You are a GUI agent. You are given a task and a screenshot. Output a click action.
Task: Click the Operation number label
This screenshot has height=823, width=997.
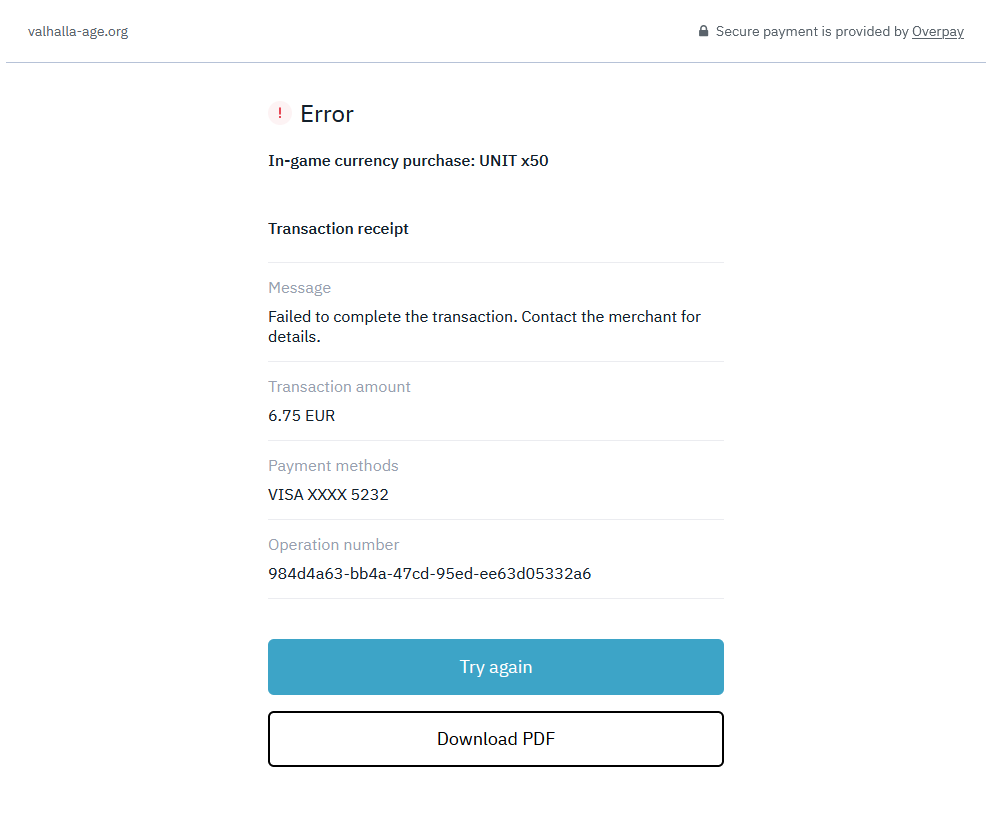[x=333, y=545]
